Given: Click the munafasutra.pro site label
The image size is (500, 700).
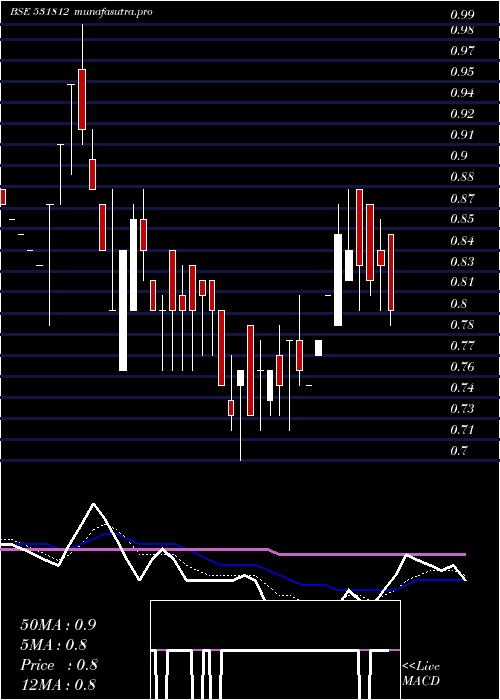Looking at the screenshot, I should pos(113,12).
